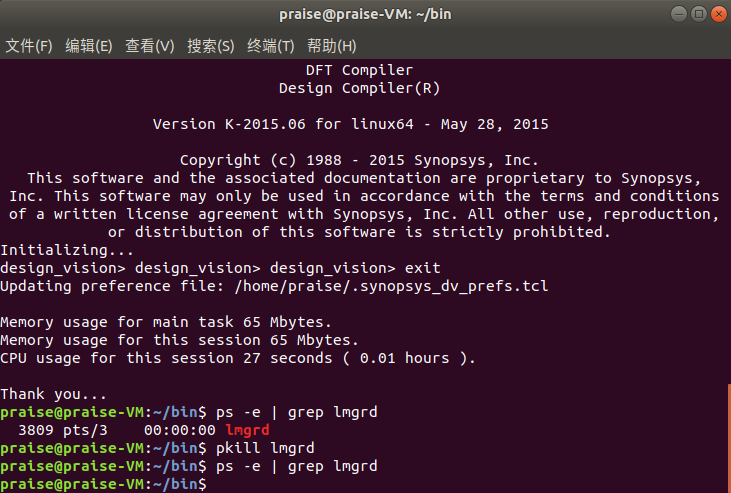Viewport: 731px width, 493px height.
Task: Minimize the terminal window
Action: click(679, 14)
